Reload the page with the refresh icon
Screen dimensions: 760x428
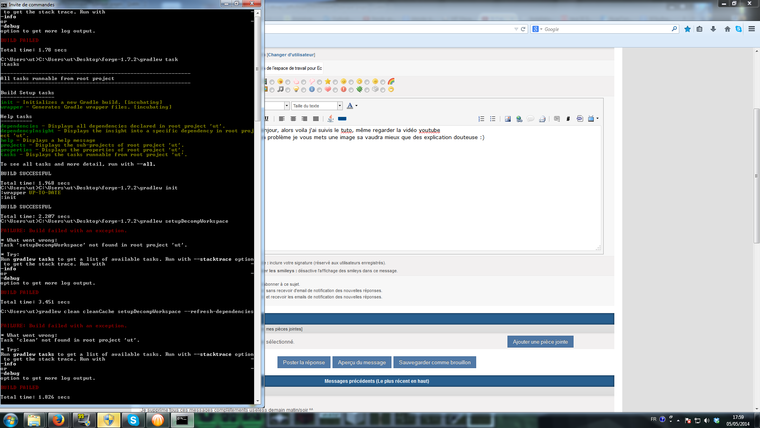[521, 29]
